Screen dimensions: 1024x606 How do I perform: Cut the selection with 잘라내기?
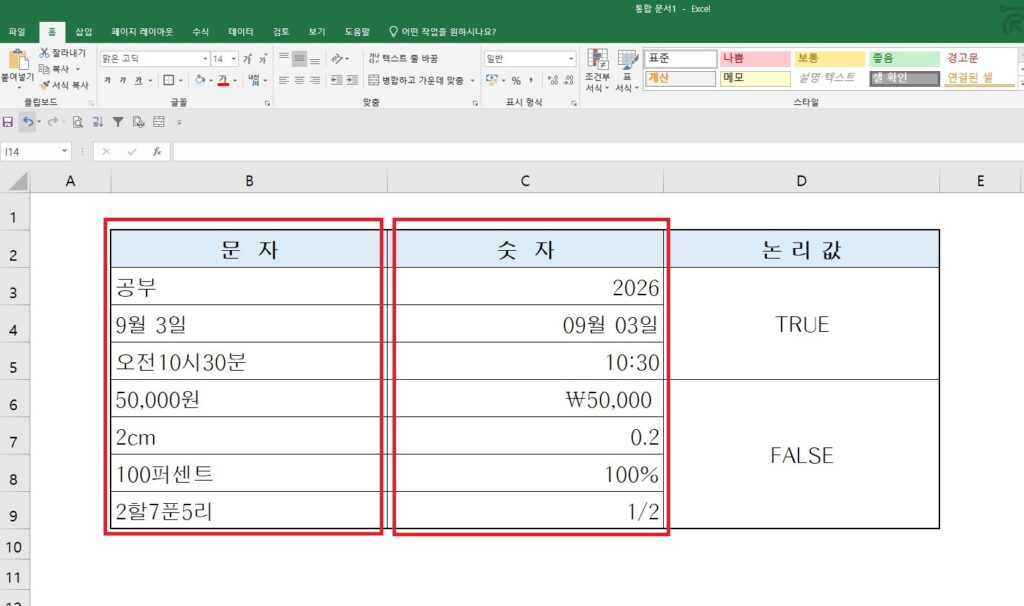point(63,53)
